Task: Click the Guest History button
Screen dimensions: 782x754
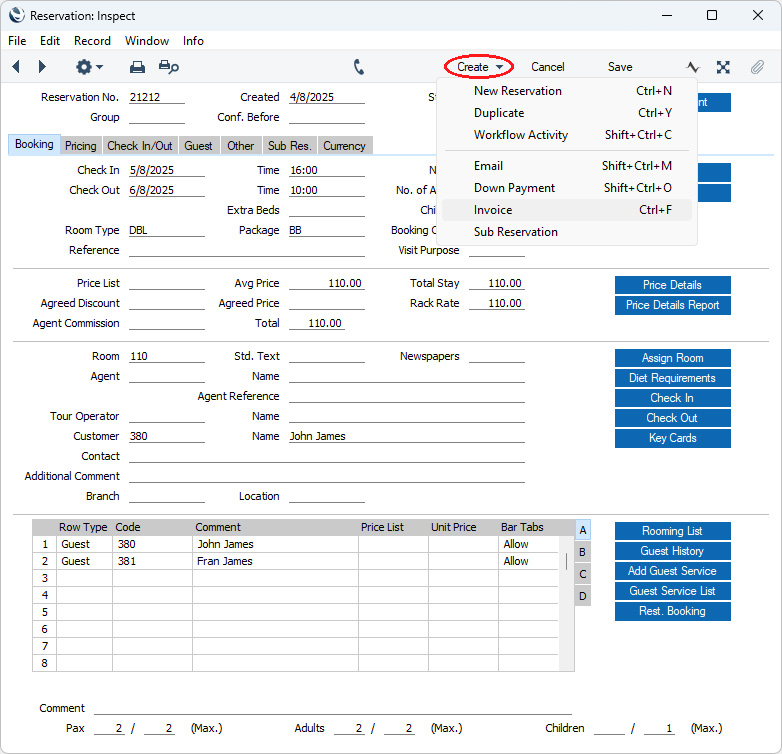Action: click(672, 551)
